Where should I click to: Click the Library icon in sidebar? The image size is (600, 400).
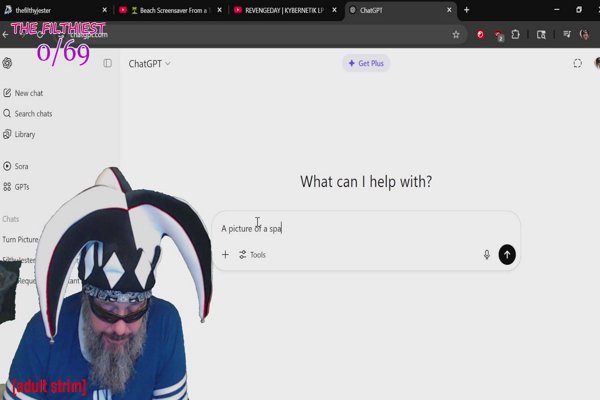(x=7, y=134)
